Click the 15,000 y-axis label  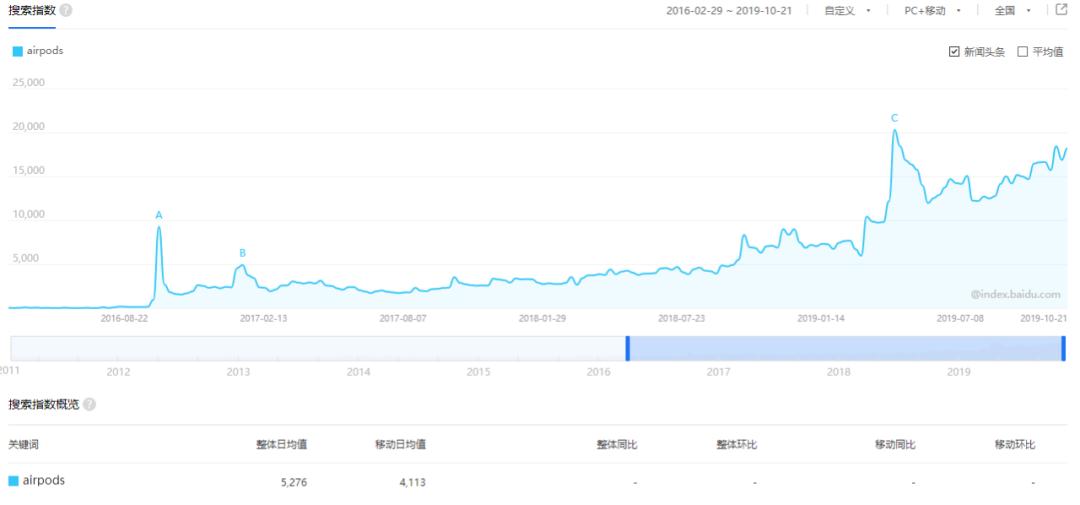click(30, 171)
